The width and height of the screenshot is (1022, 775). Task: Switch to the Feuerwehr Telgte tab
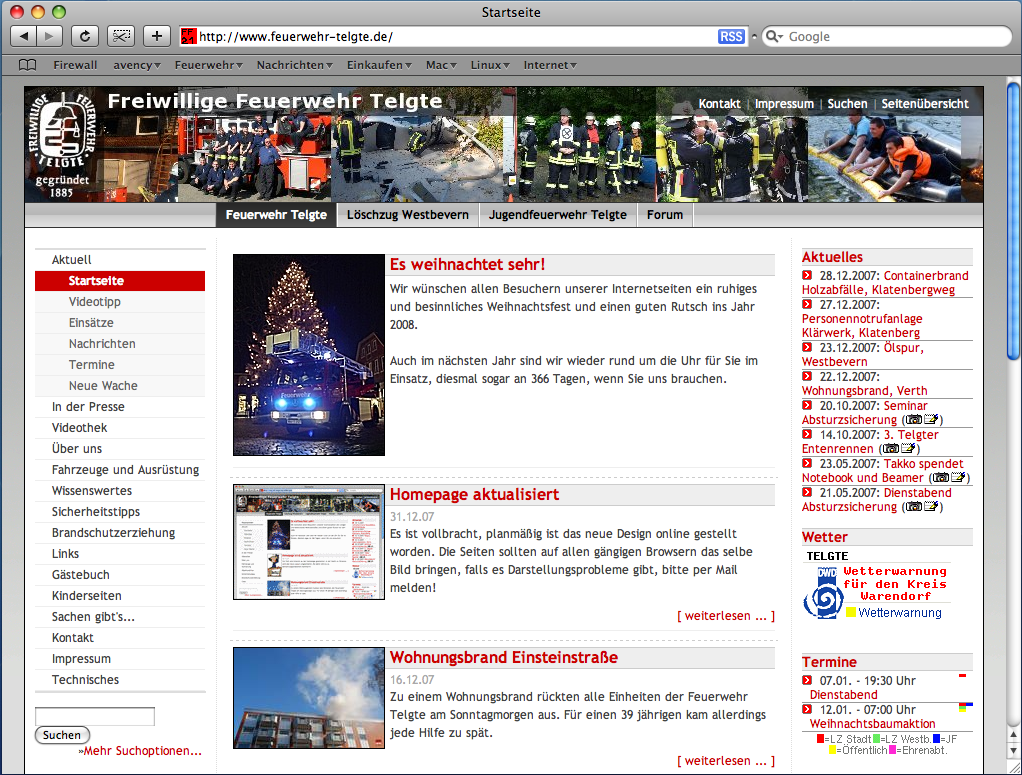click(276, 215)
